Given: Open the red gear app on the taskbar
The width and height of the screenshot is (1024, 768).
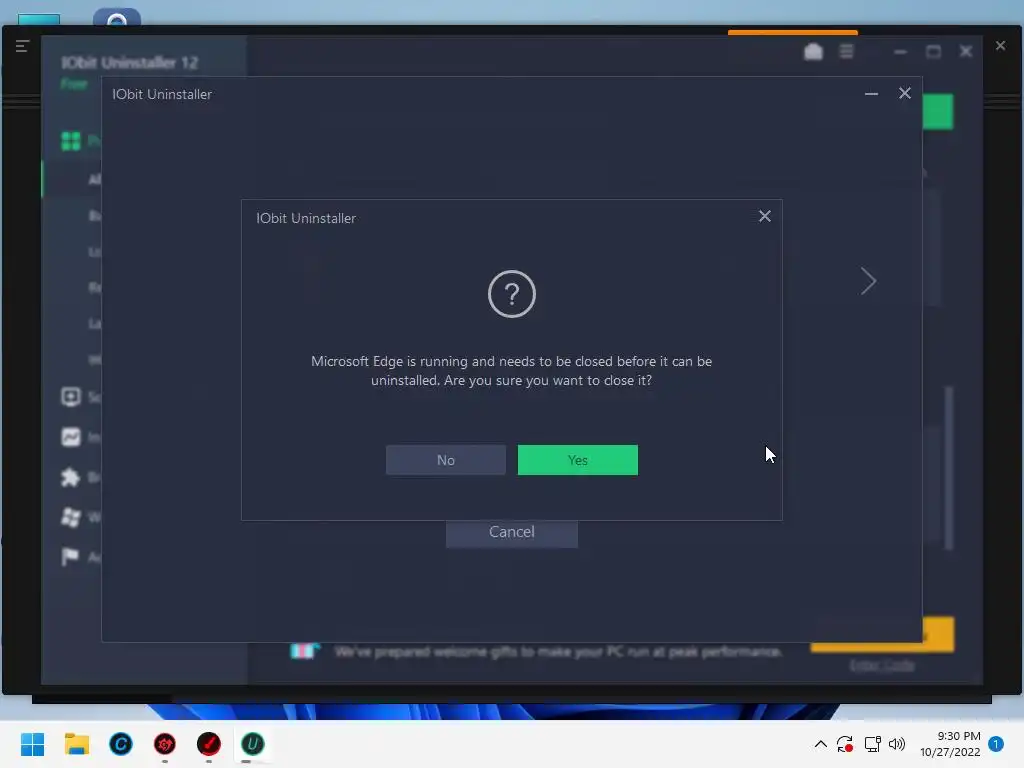Looking at the screenshot, I should 165,744.
